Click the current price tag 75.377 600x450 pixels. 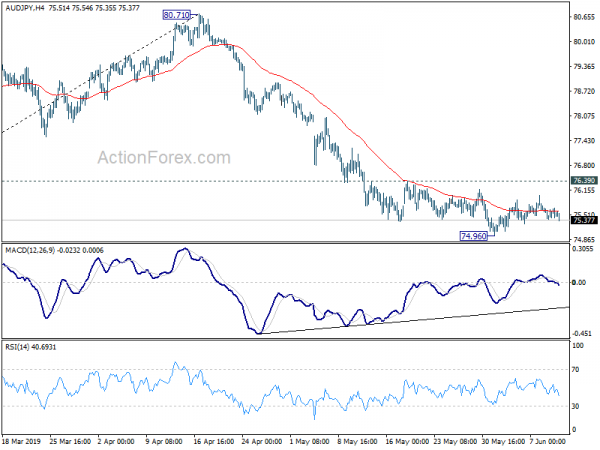(584, 220)
